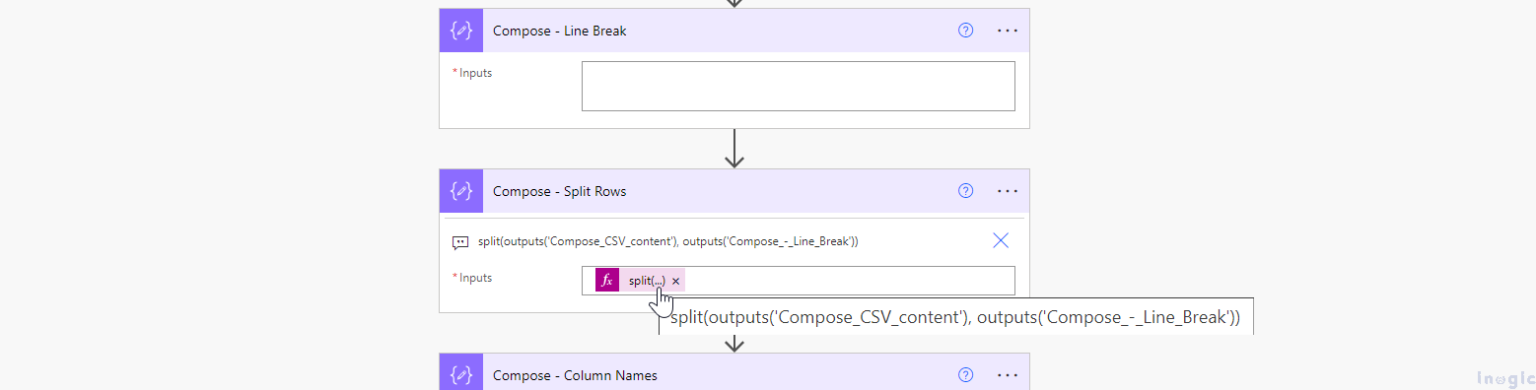1536x390 pixels.
Task: Click the fx expression icon in Inputs
Action: [607, 281]
